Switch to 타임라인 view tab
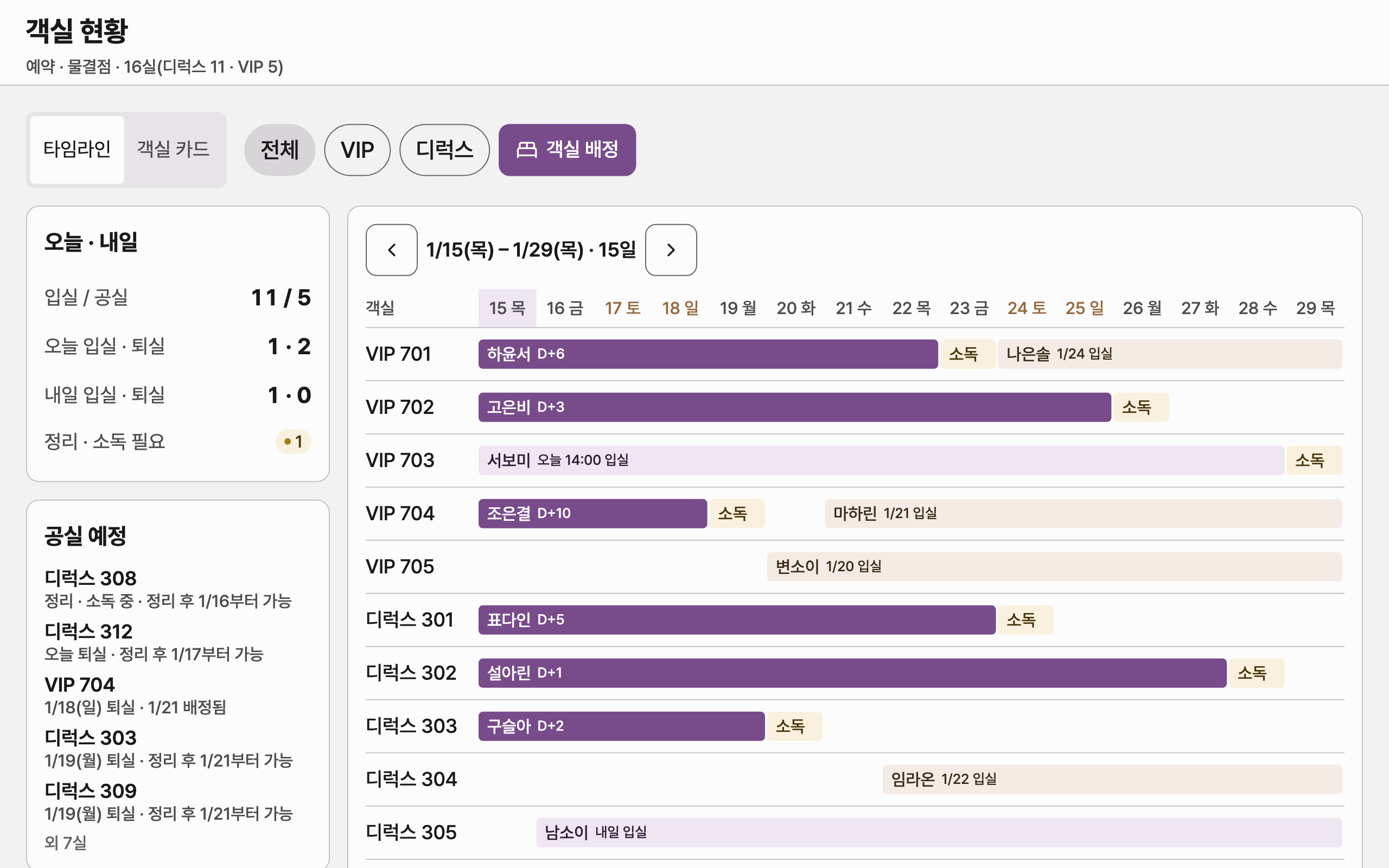This screenshot has height=868, width=1389. tap(77, 149)
